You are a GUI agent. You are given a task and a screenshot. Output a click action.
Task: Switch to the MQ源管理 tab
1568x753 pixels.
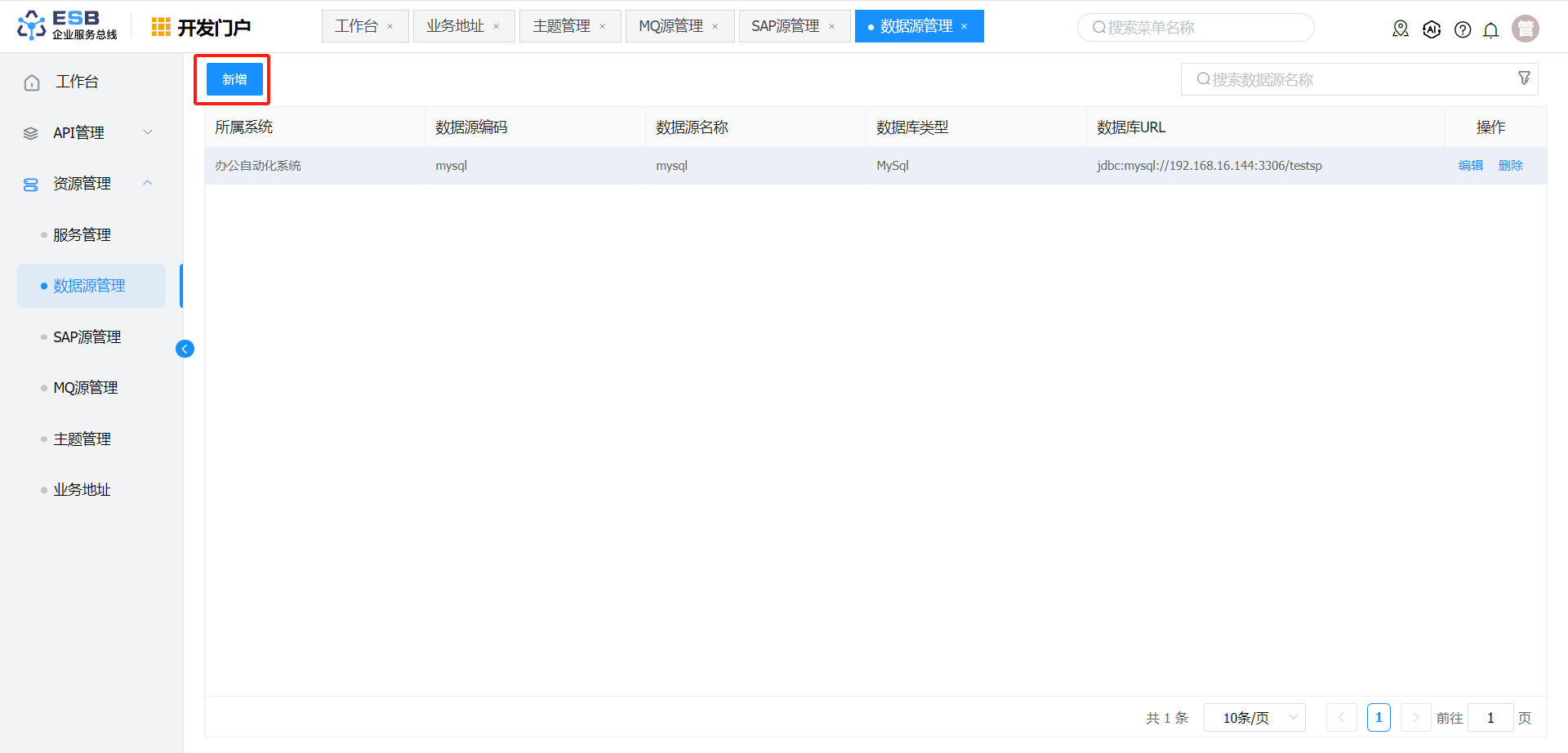670,26
